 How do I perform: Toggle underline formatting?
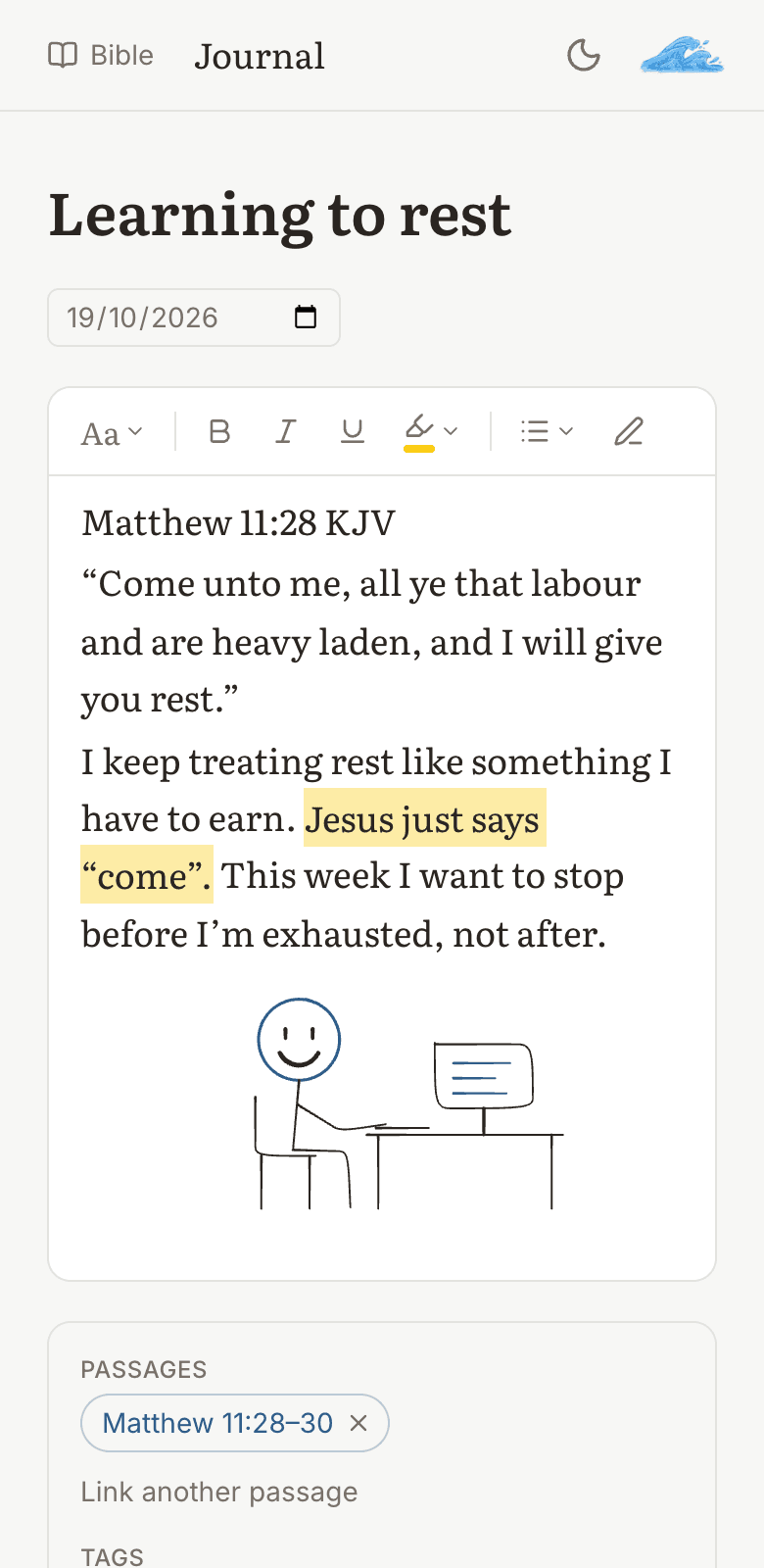click(x=353, y=431)
